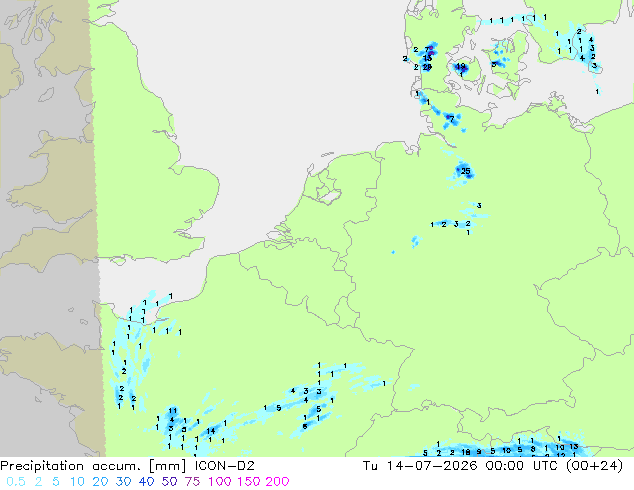Click the '49' precipitation value over Denmark

point(461,66)
